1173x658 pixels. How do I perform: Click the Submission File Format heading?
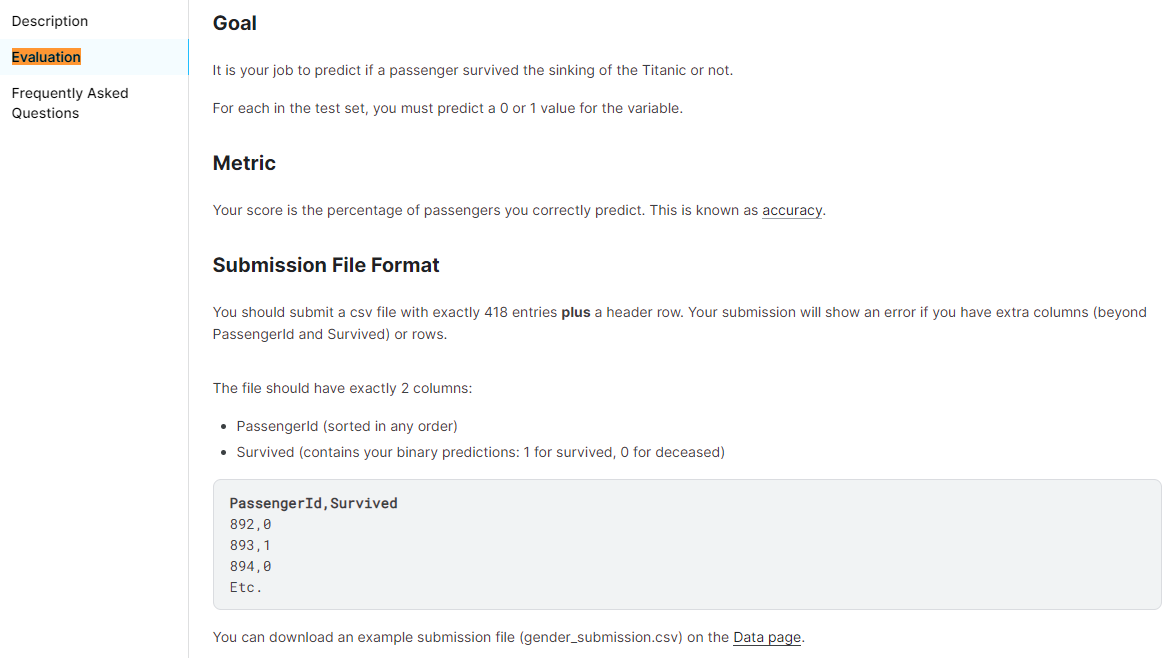pos(326,265)
